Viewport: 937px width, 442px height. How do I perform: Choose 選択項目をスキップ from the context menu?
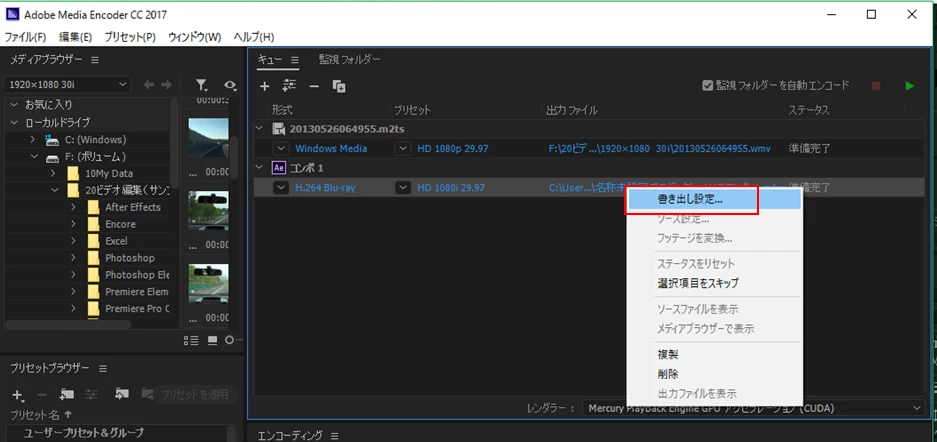coord(714,283)
